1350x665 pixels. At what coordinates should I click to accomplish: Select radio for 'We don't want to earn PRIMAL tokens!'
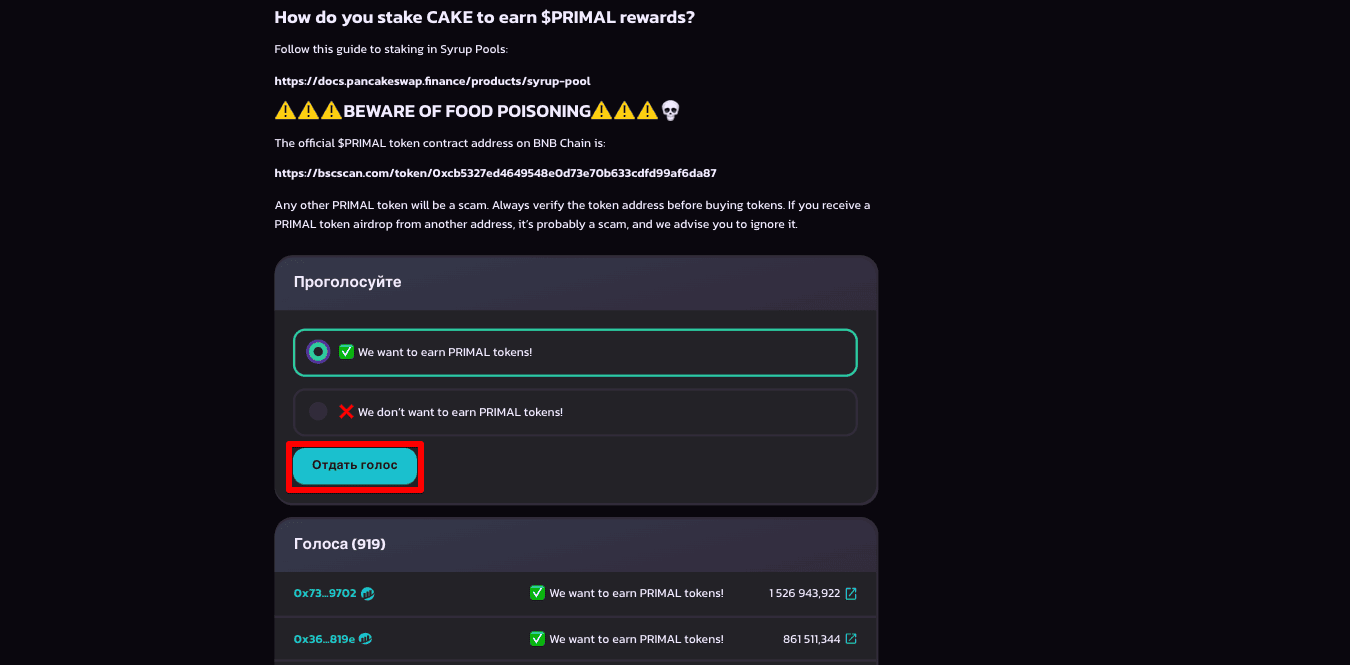pyautogui.click(x=318, y=411)
